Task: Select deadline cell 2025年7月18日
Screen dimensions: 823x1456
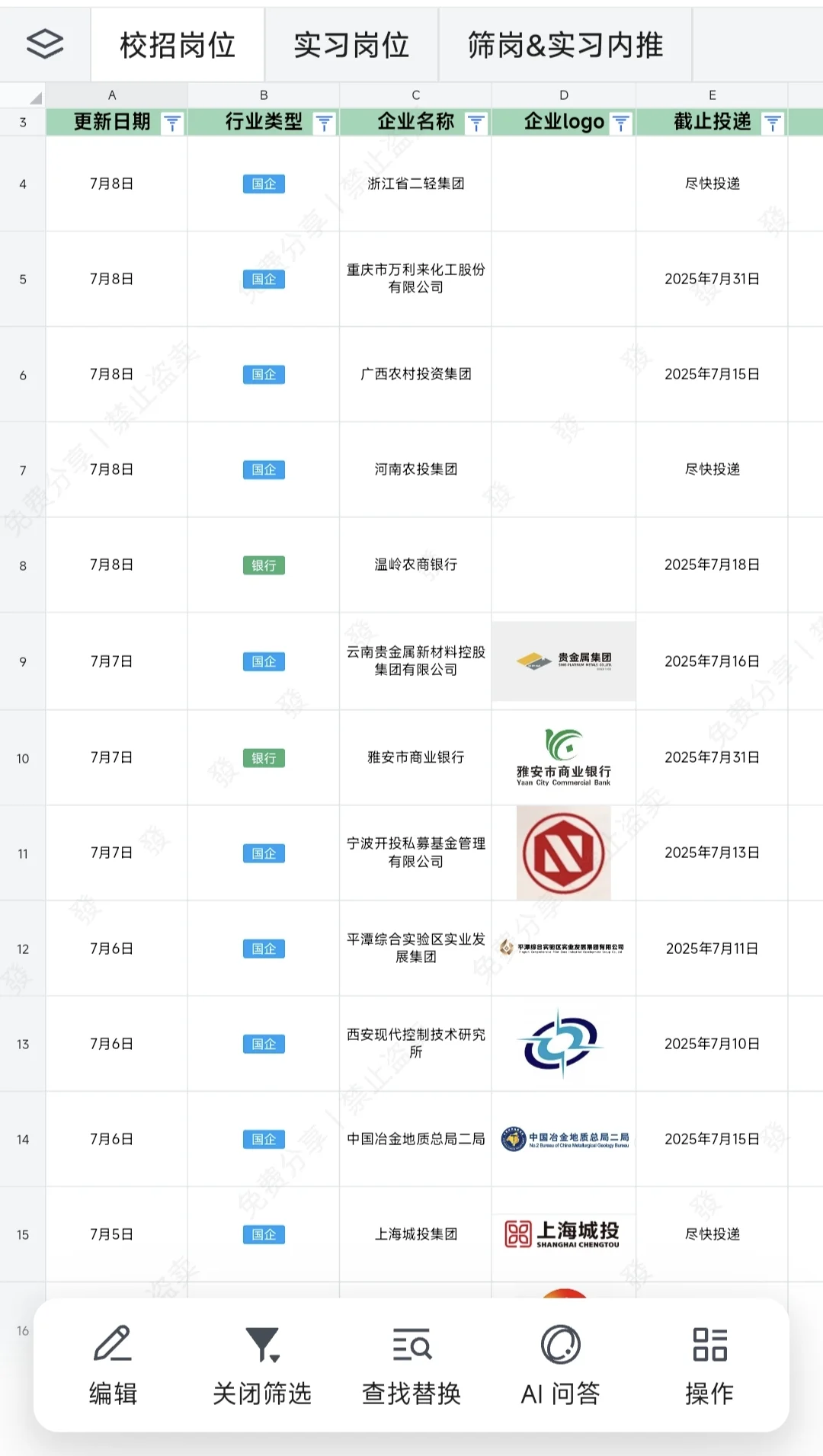Action: click(x=713, y=565)
